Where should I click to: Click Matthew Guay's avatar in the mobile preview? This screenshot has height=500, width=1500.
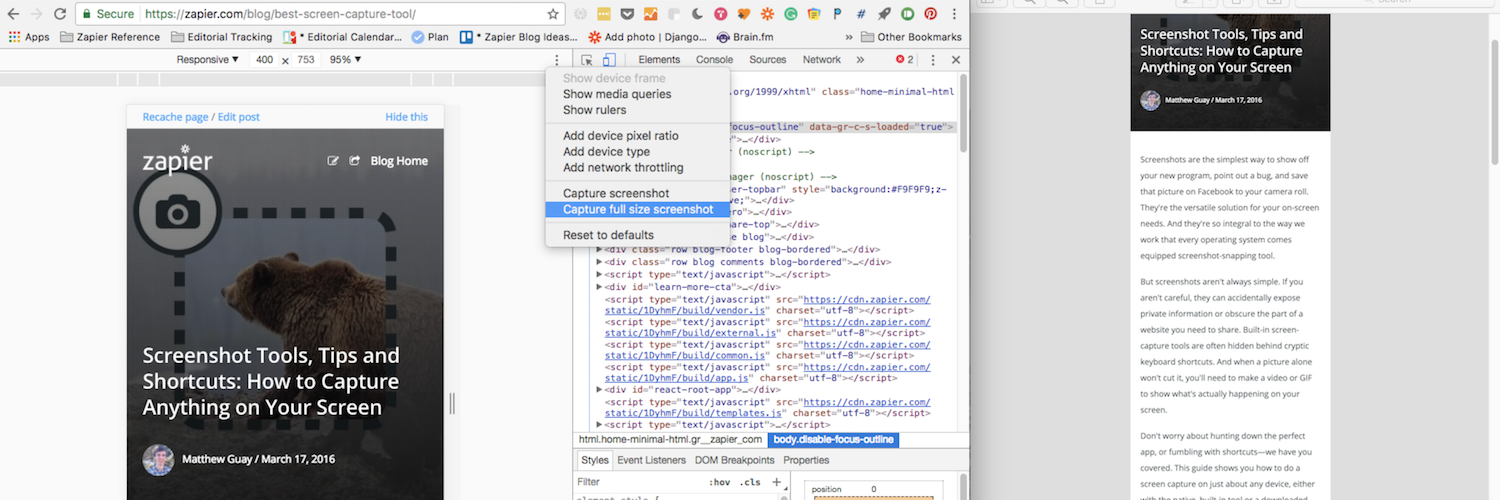158,460
